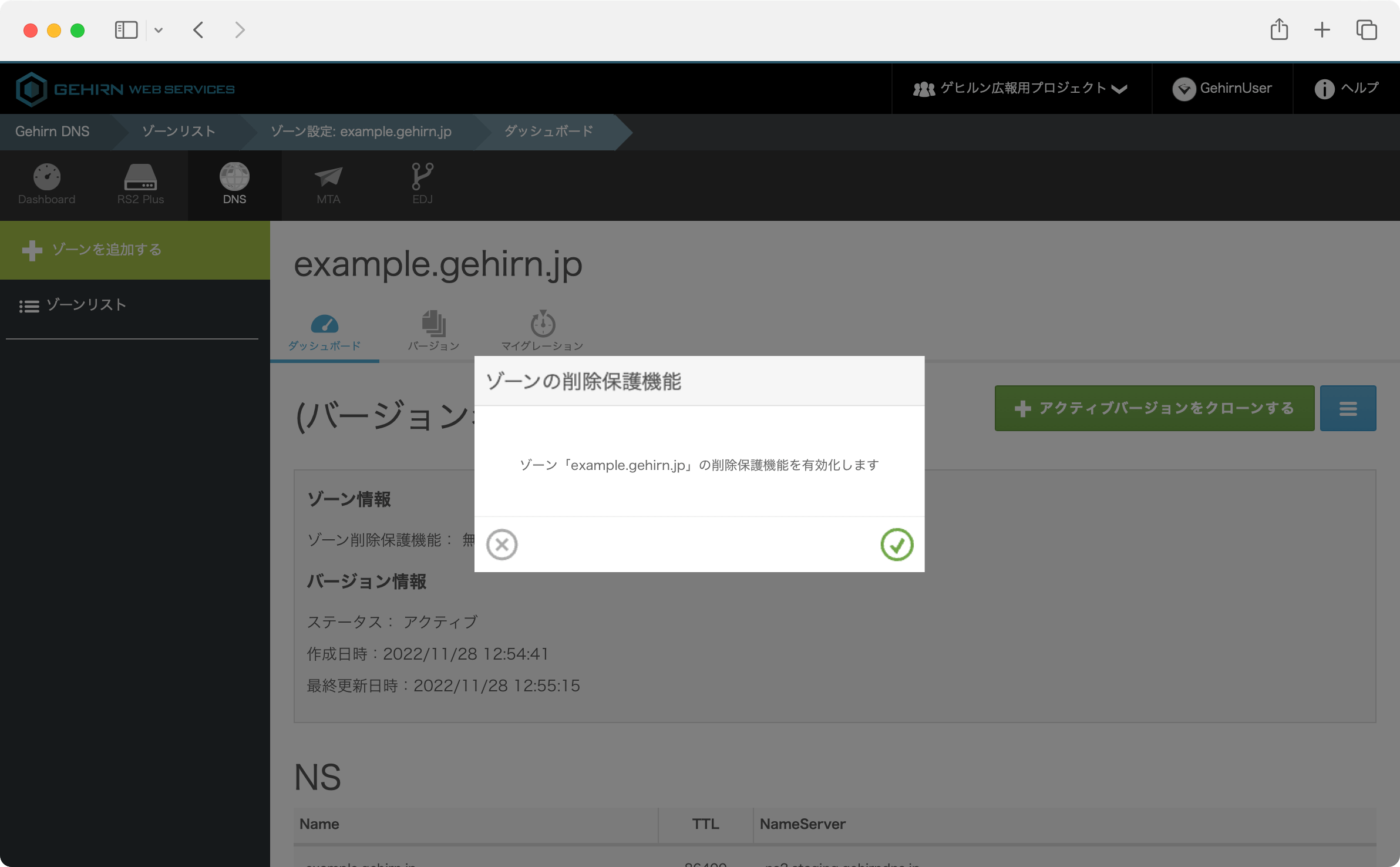Image resolution: width=1400 pixels, height=867 pixels.
Task: Switch to the MTA service
Action: point(328,184)
